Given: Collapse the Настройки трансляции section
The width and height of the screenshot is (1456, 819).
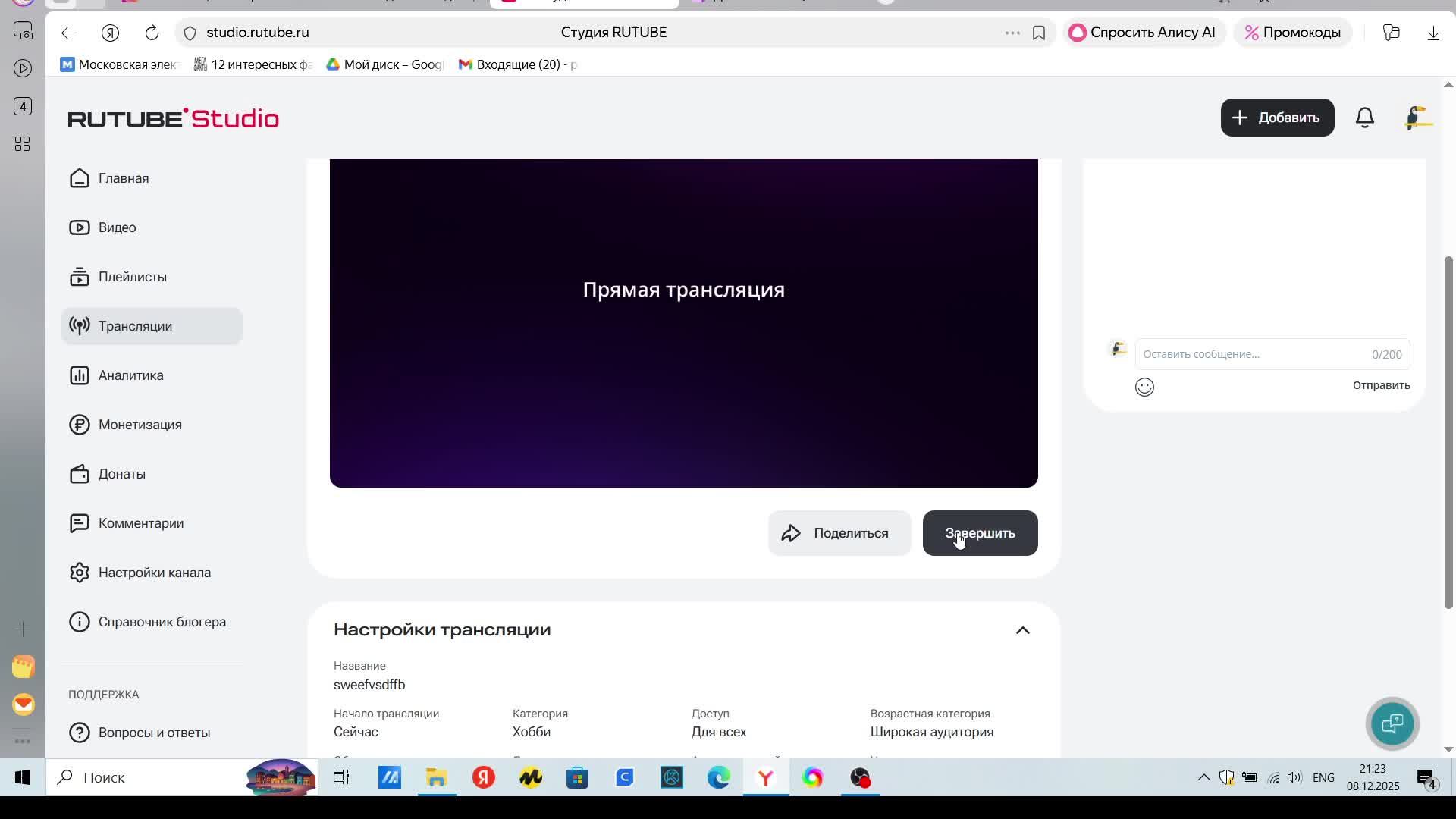Looking at the screenshot, I should pos(1022,630).
